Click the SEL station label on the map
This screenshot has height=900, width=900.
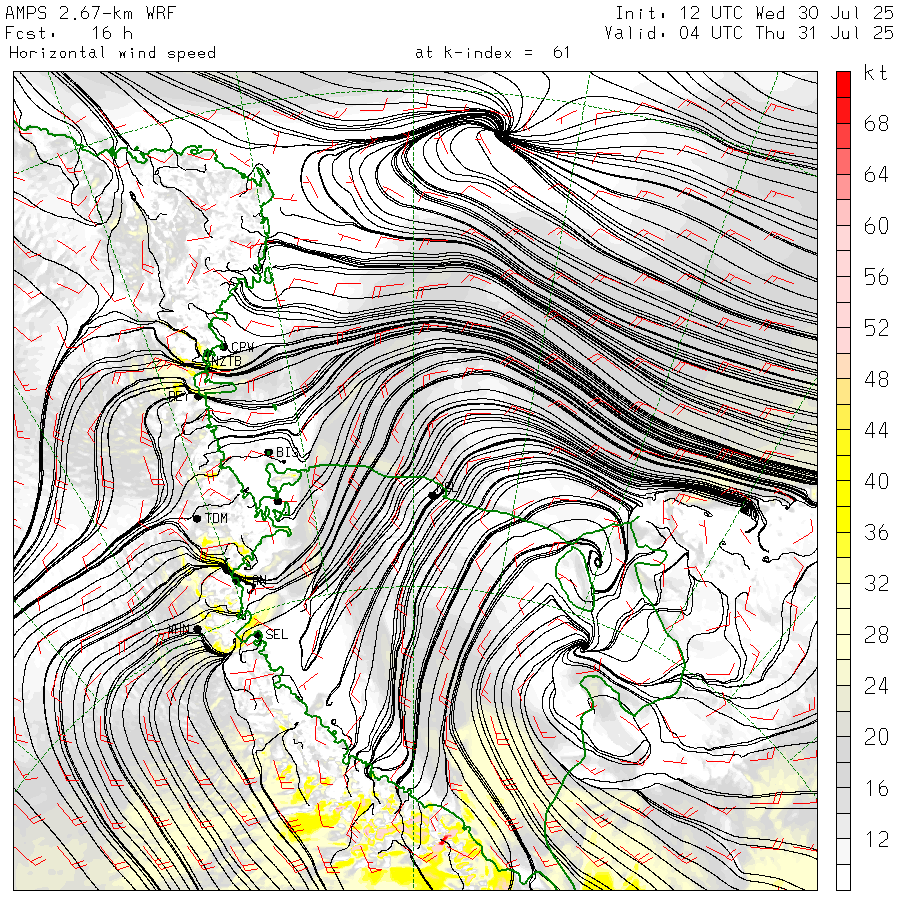pos(276,634)
